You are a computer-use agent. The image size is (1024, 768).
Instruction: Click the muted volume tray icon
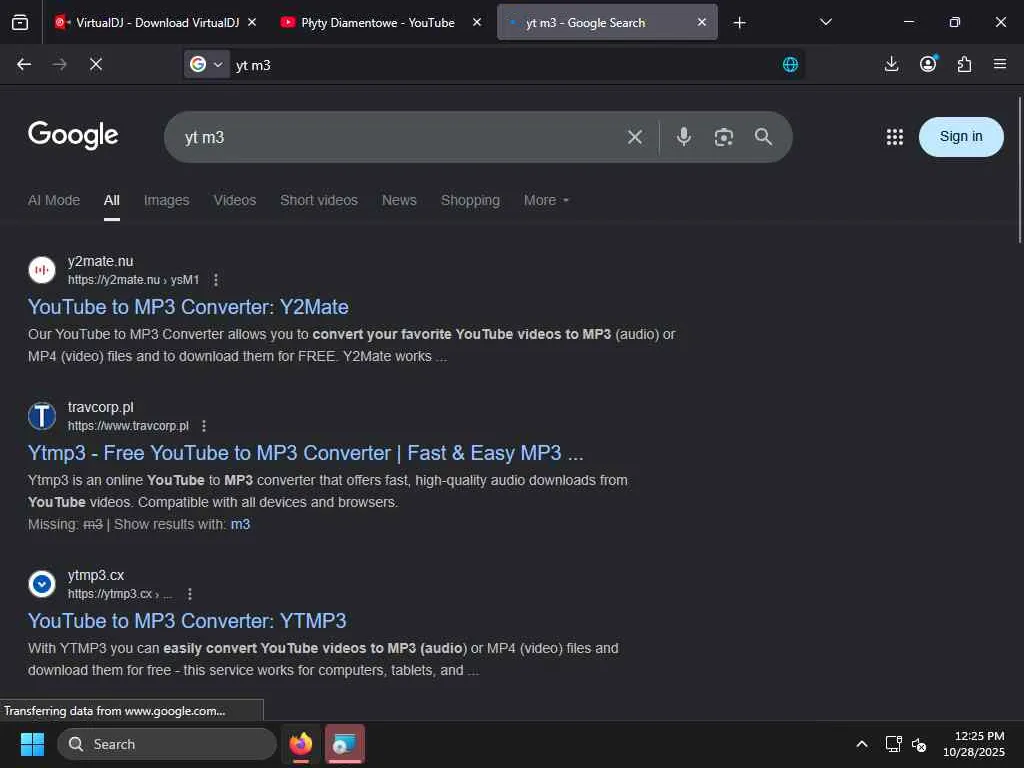click(x=919, y=744)
